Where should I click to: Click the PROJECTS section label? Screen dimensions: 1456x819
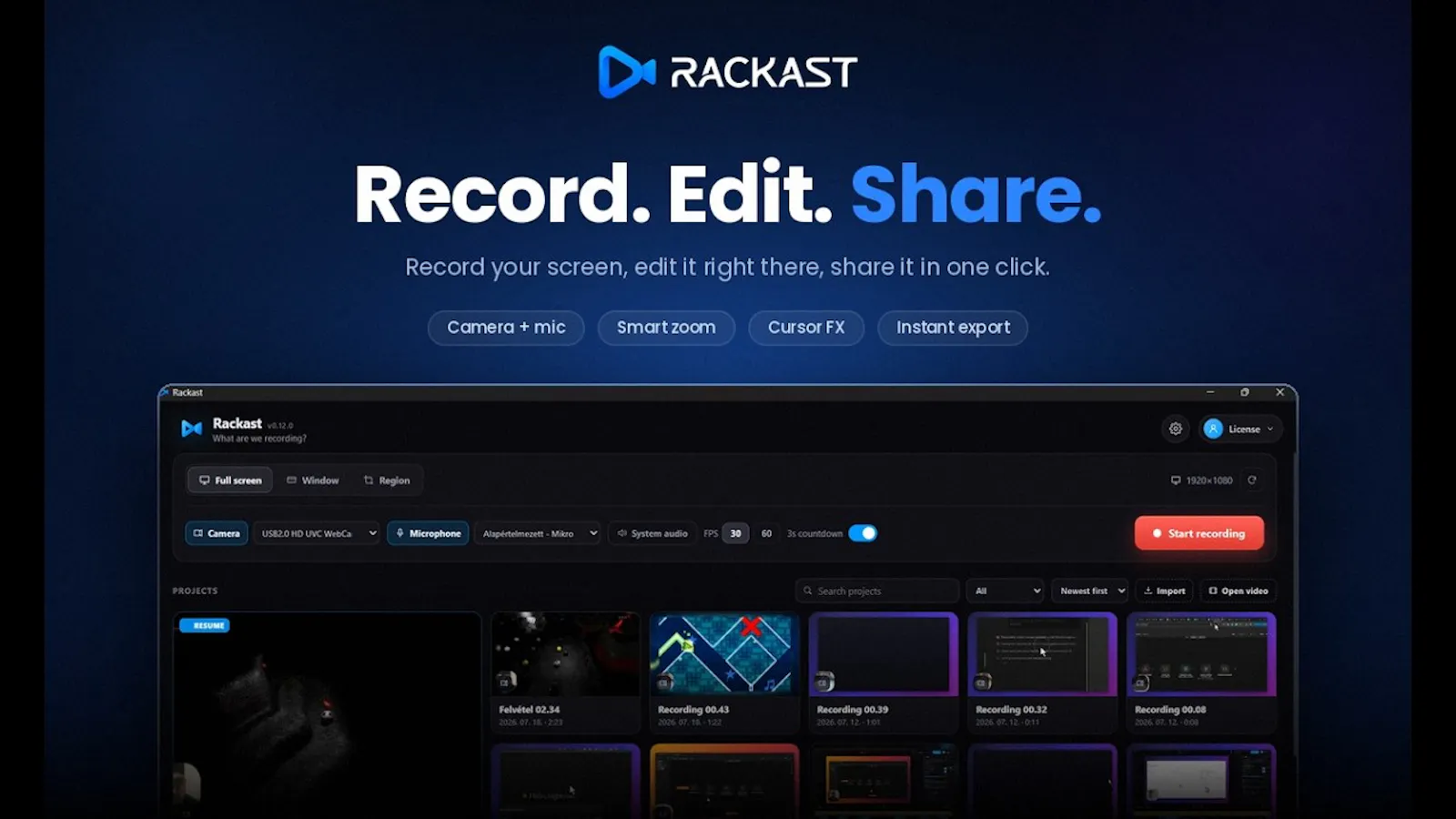[x=195, y=591]
